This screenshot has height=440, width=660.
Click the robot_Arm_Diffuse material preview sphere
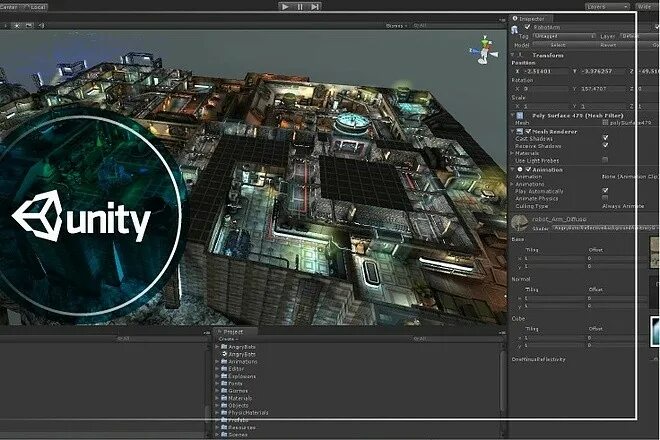point(519,223)
